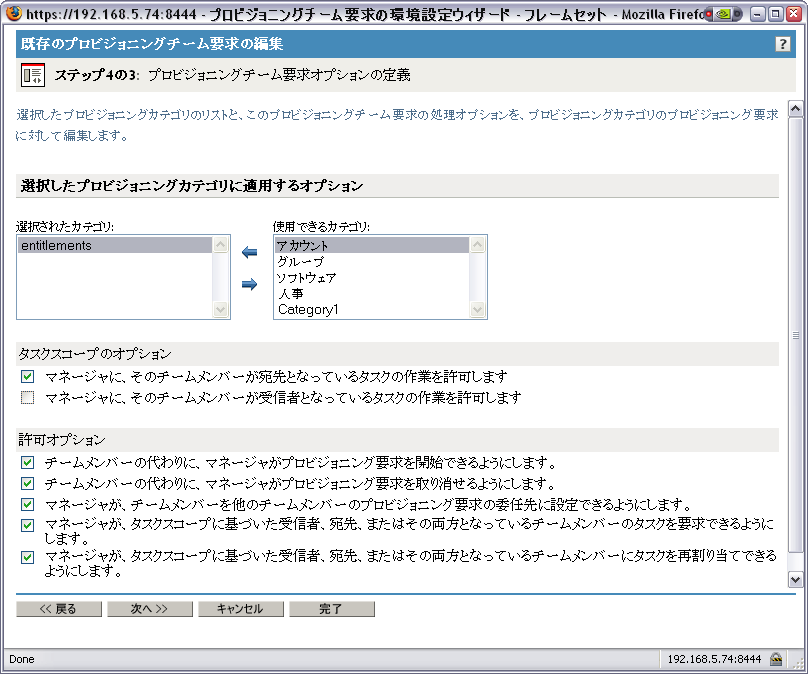Click the << 戻る button
The height and width of the screenshot is (674, 808).
59,609
